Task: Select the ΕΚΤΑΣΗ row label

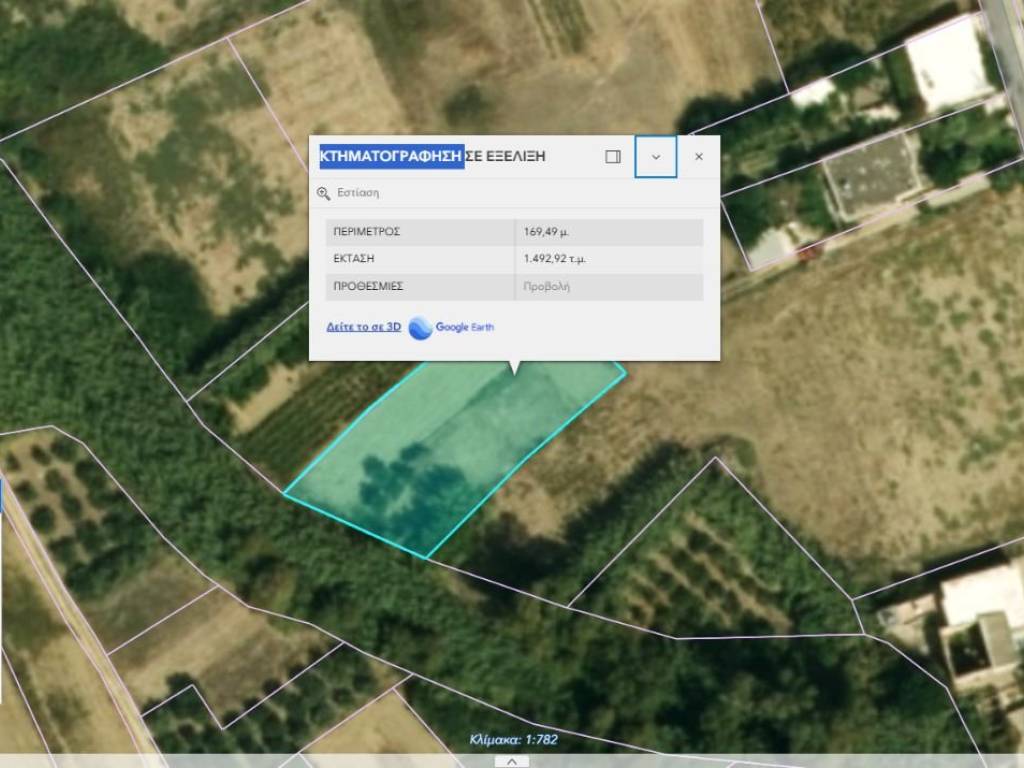Action: [x=354, y=259]
